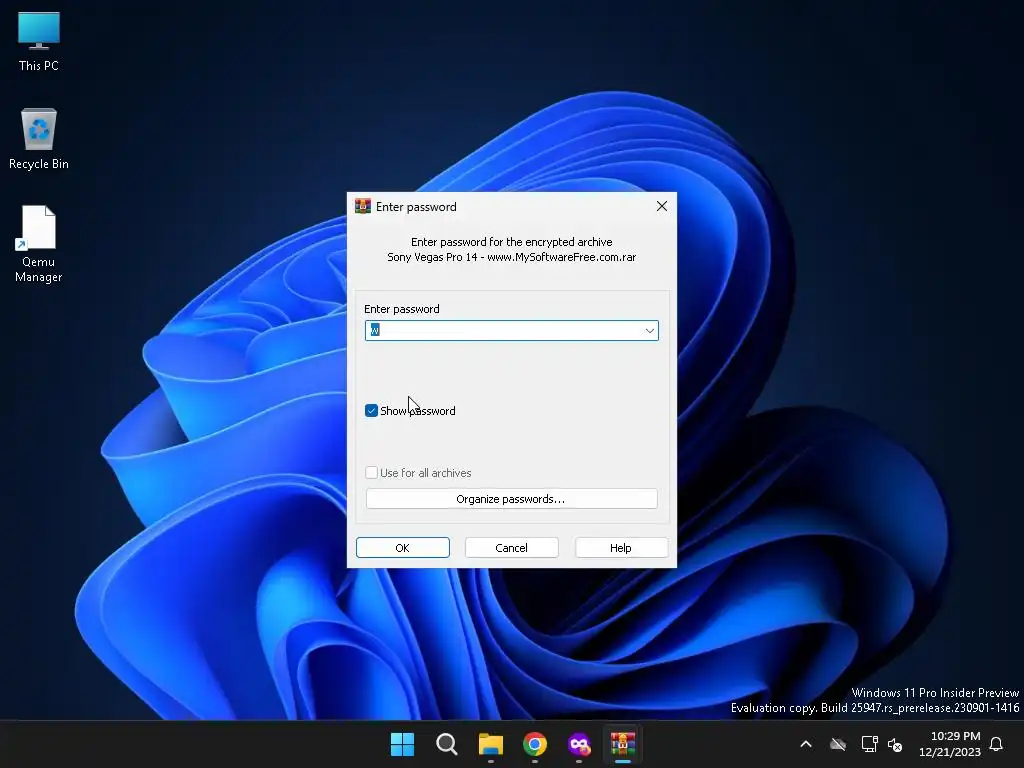Open the Recycle Bin desktop icon
The image size is (1024, 768).
39,138
